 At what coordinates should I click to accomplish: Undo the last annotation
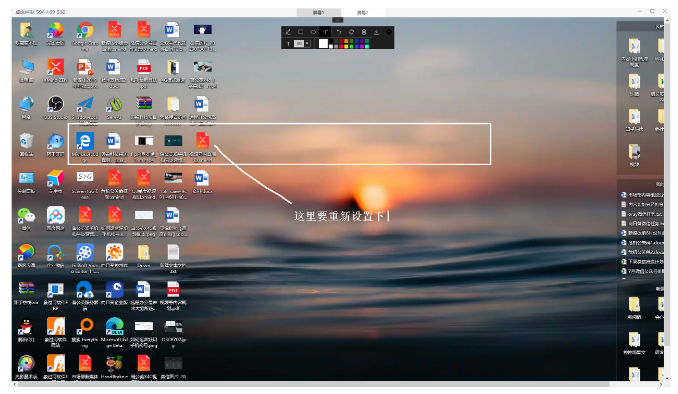(339, 32)
